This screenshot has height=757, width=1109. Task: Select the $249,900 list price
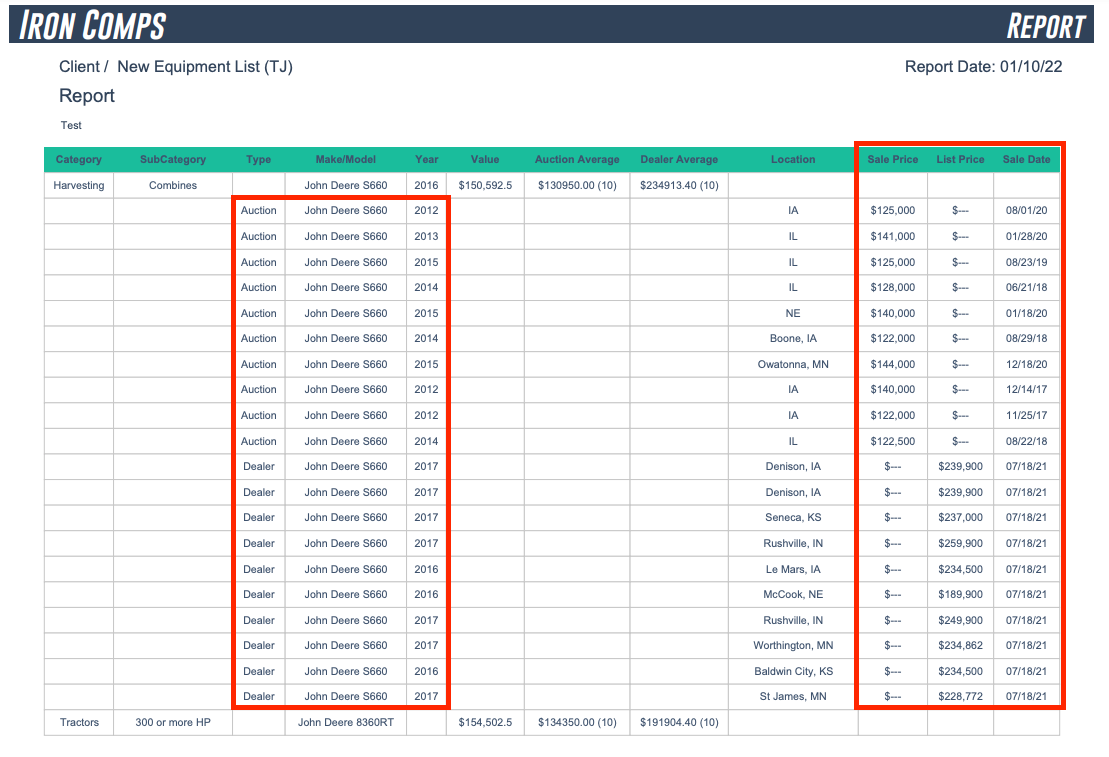[960, 620]
